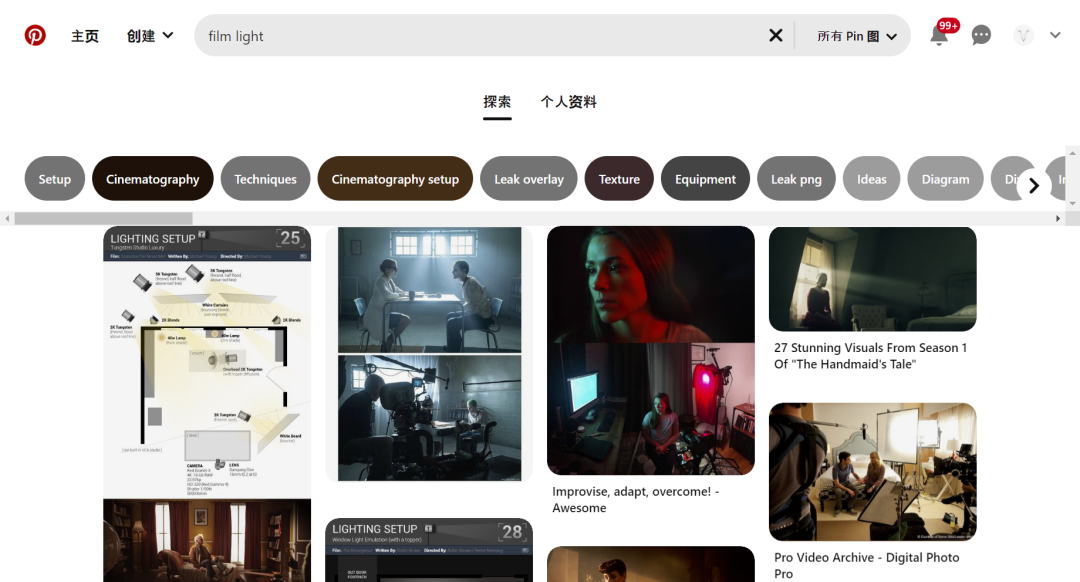The width and height of the screenshot is (1080, 582).
Task: Select the Diagram filter chip
Action: (x=946, y=179)
